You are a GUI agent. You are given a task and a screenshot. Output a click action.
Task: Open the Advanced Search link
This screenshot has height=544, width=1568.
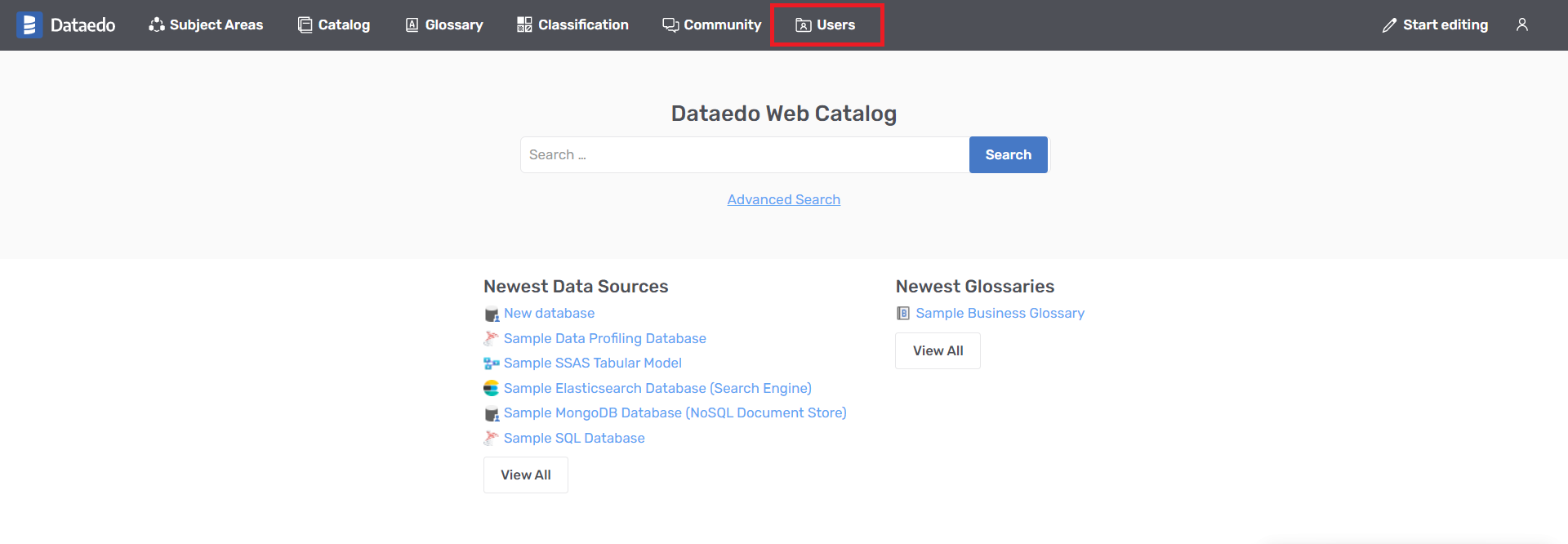coord(784,199)
